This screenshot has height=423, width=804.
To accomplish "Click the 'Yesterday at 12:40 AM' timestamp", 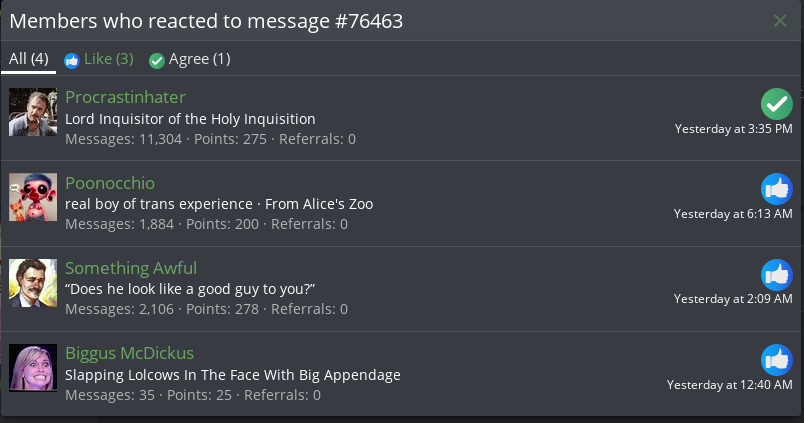I will [x=730, y=385].
